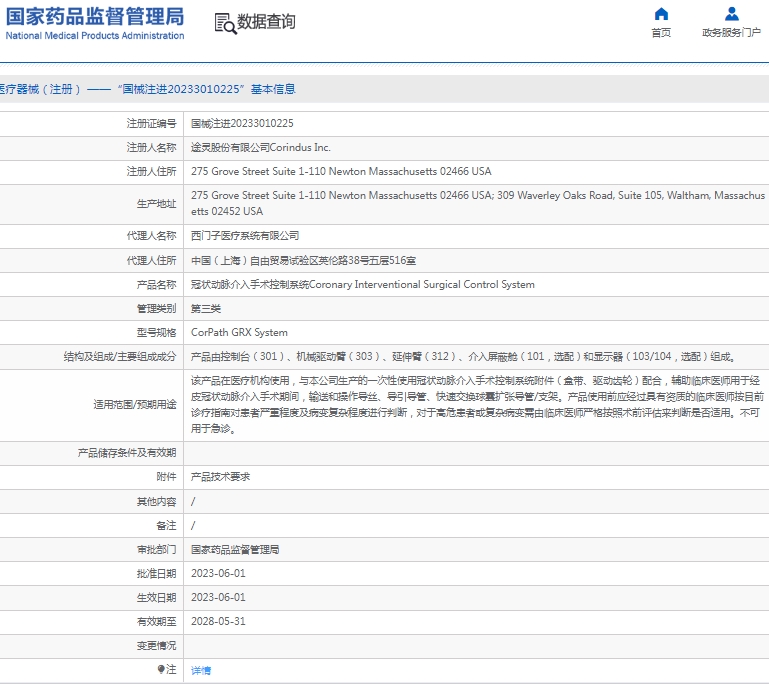Screen dimensions: 769x684
Task: Click the 生产地址 row label
Action: (156, 204)
